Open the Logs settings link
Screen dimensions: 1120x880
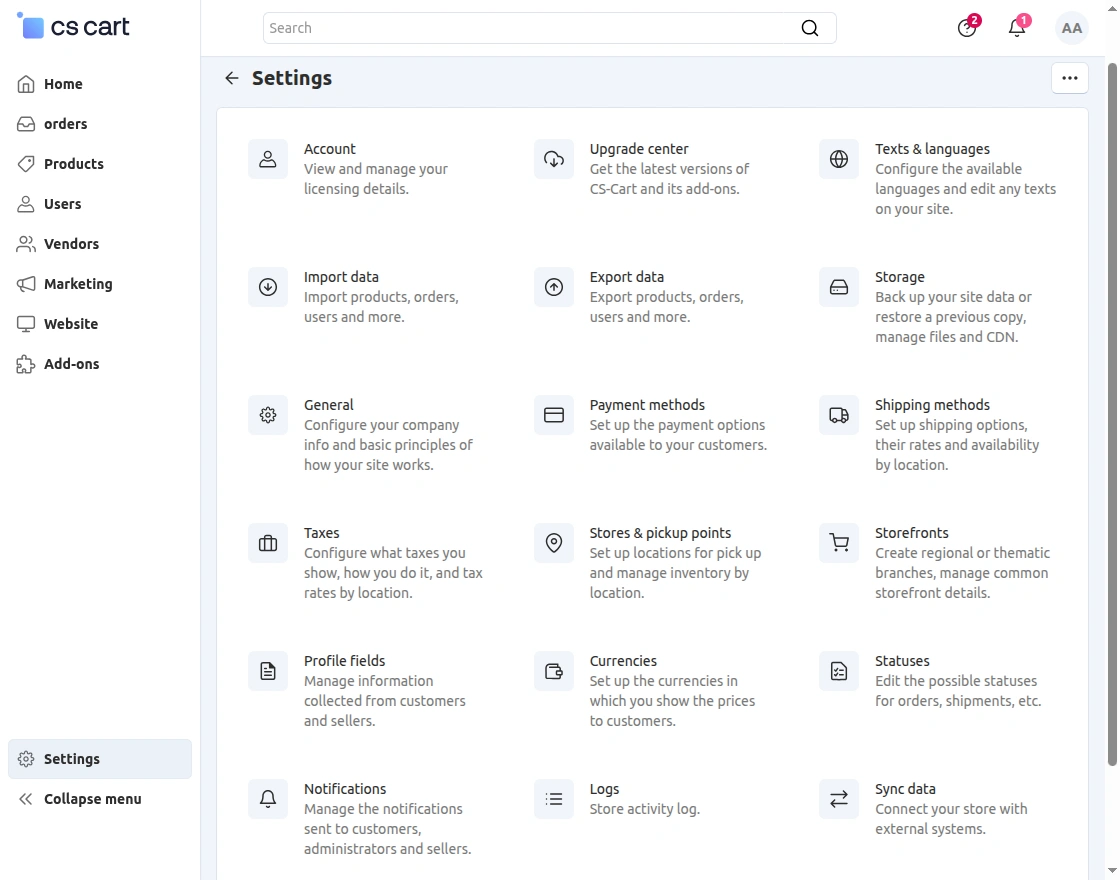coord(604,789)
